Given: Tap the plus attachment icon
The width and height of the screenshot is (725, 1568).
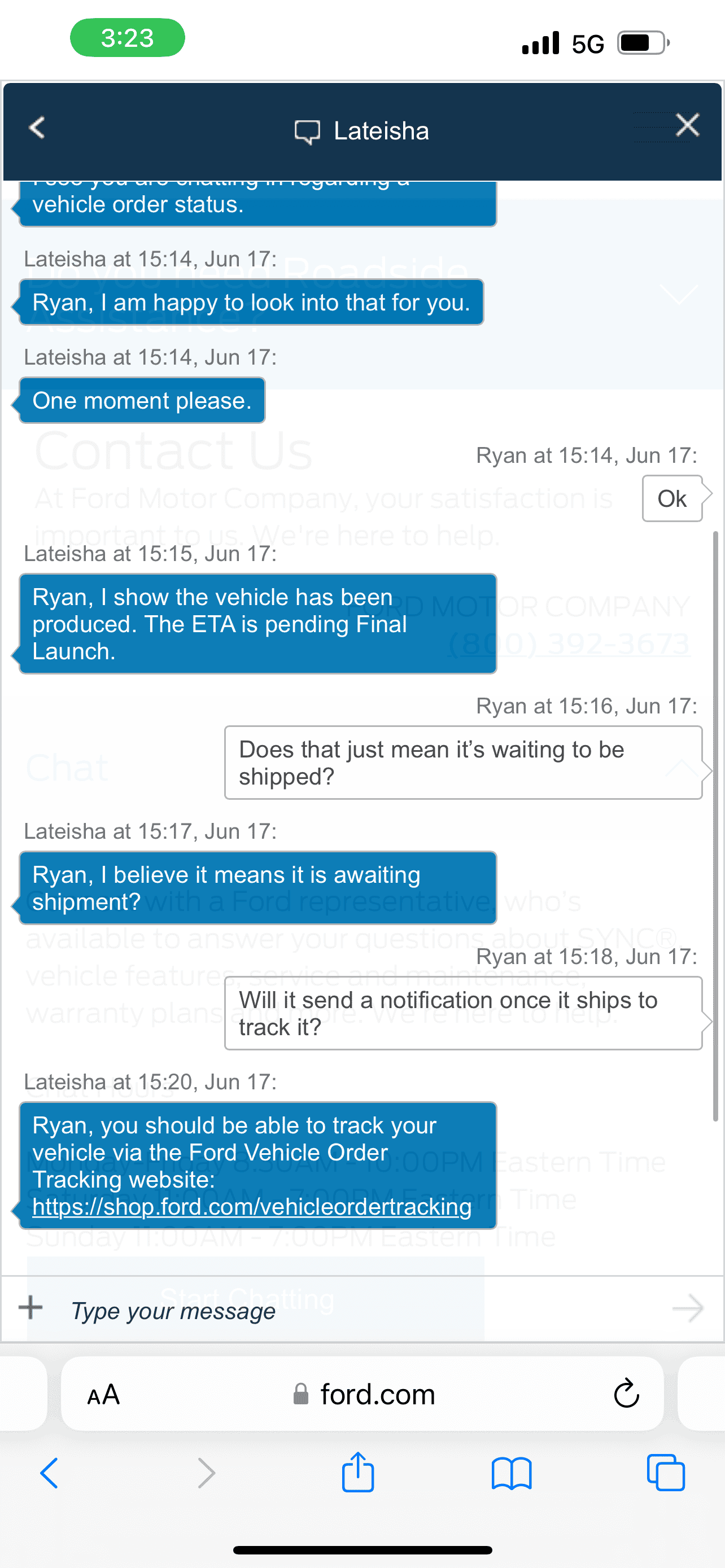Looking at the screenshot, I should (x=30, y=1307).
